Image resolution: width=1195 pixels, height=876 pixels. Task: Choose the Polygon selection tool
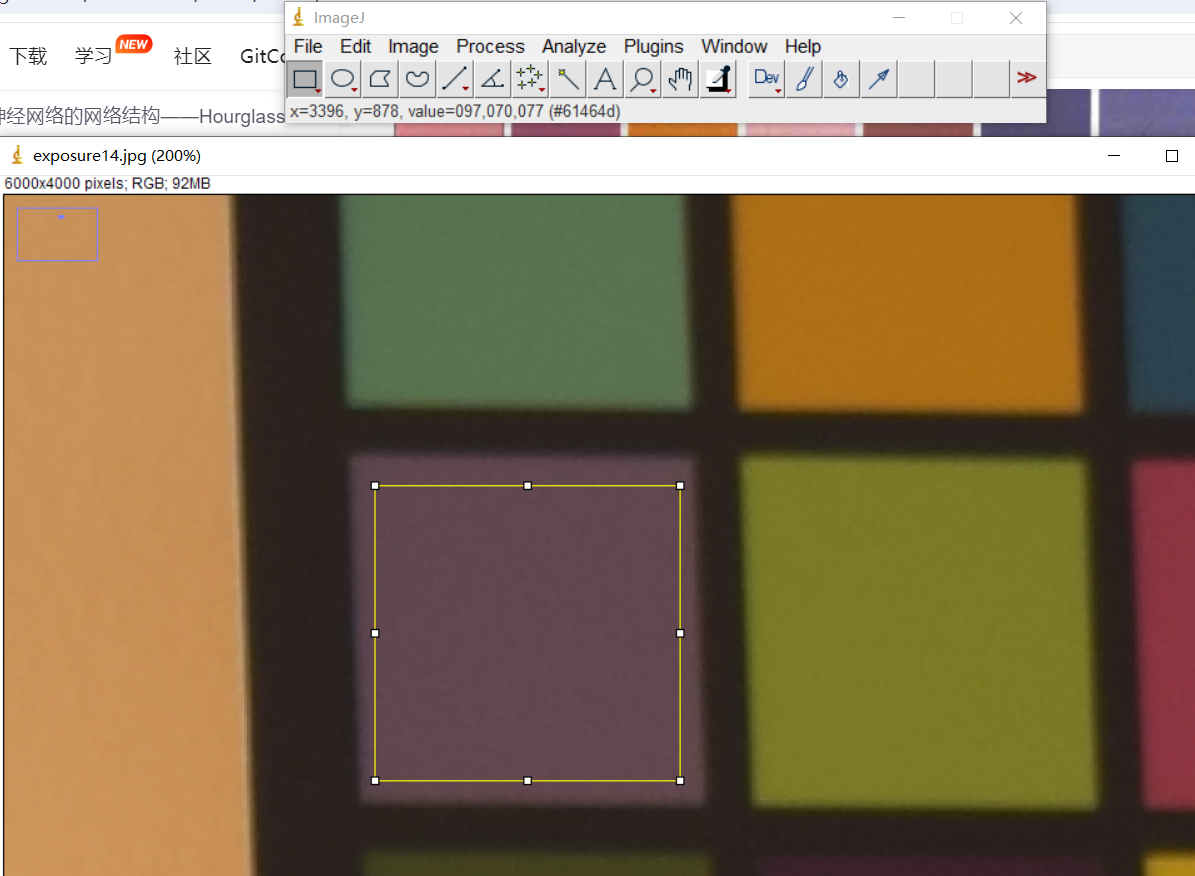[380, 79]
